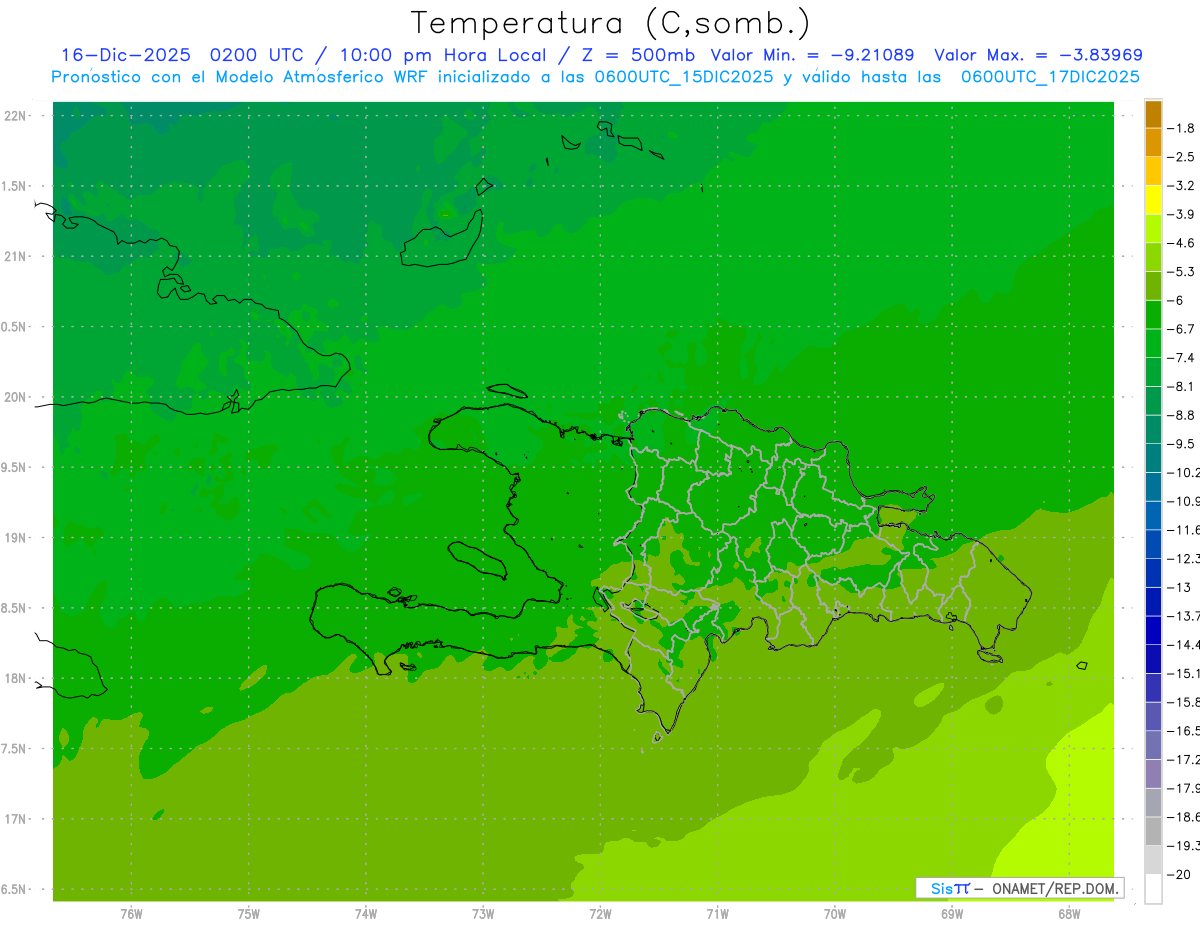Click the '72W' longitude label
The height and width of the screenshot is (927, 1200).
600,913
